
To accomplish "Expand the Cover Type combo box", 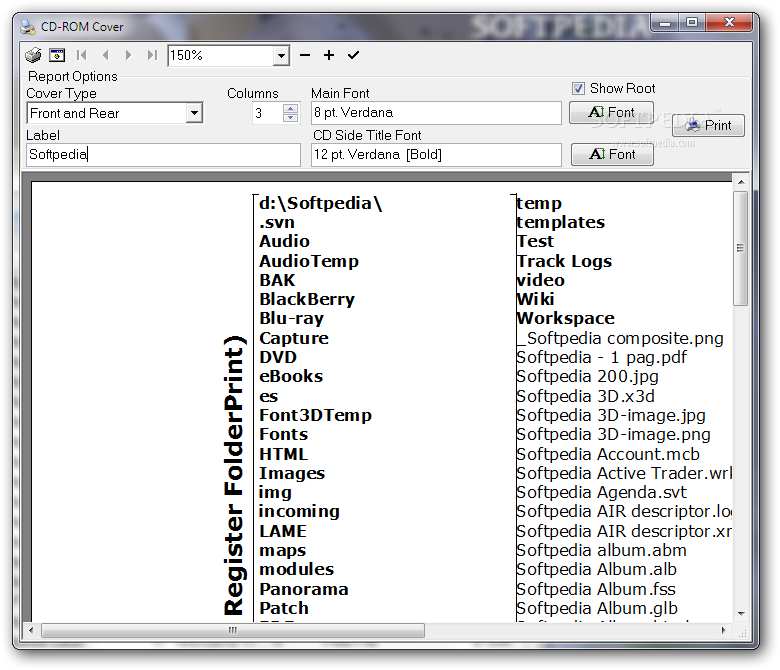I will point(195,113).
